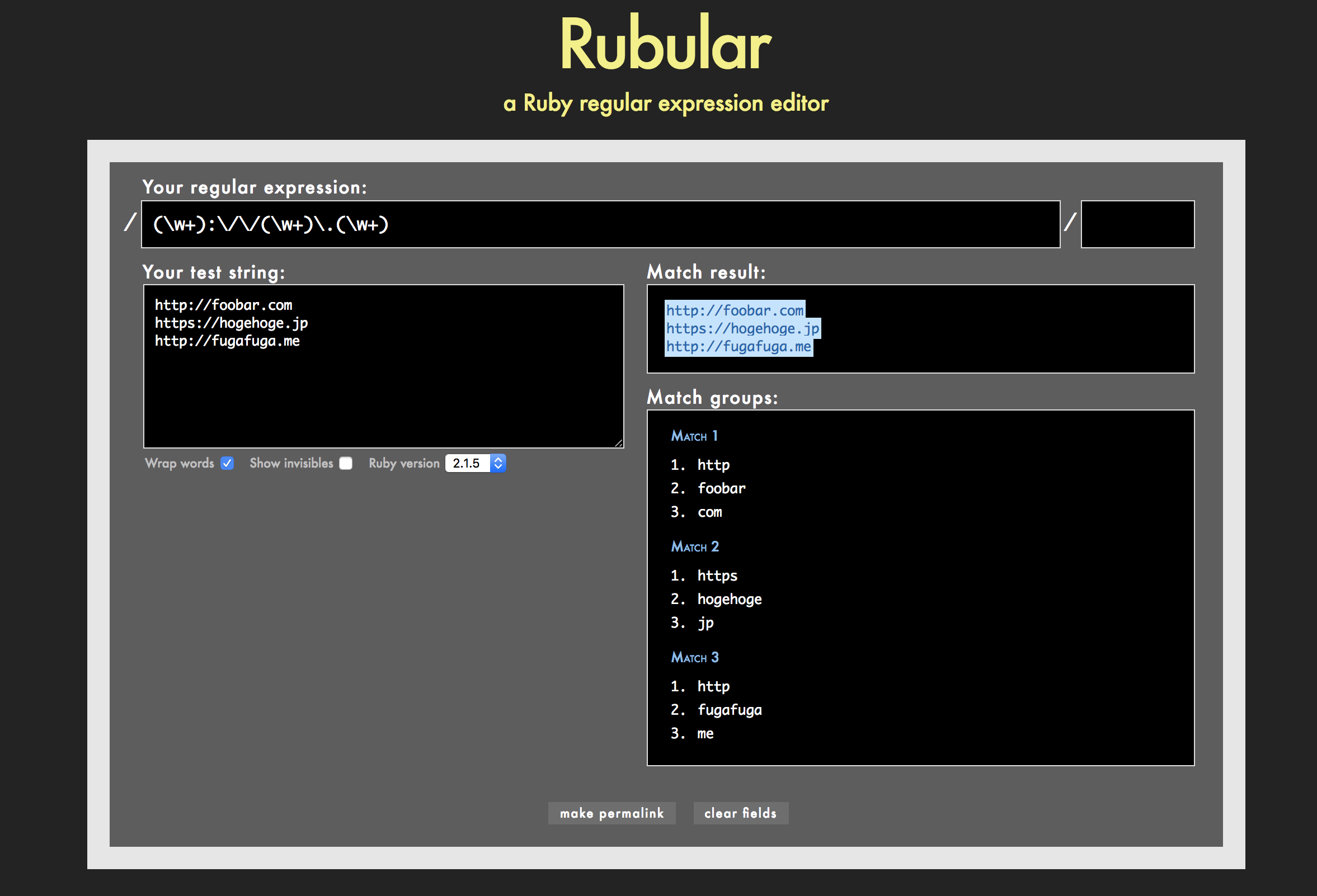Click the highlighted https://hogehoge.jp match
The image size is (1317, 896).
(x=742, y=328)
